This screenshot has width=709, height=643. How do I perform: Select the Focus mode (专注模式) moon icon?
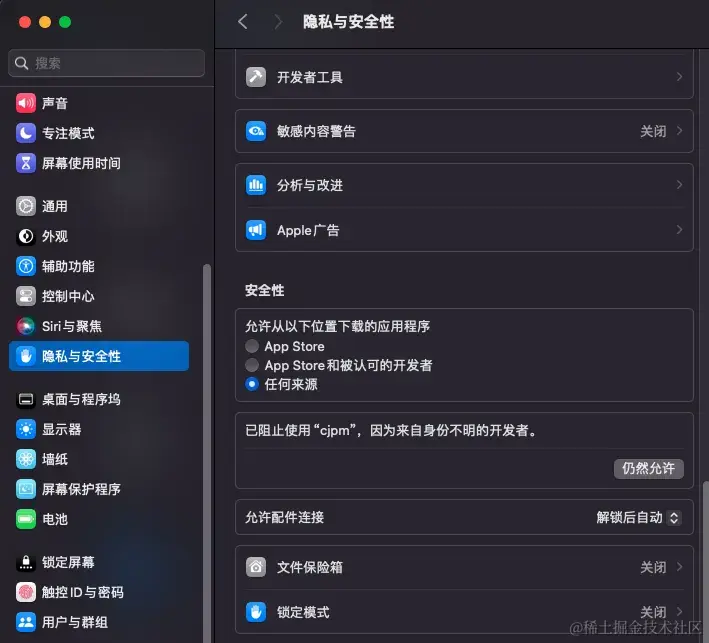point(26,133)
